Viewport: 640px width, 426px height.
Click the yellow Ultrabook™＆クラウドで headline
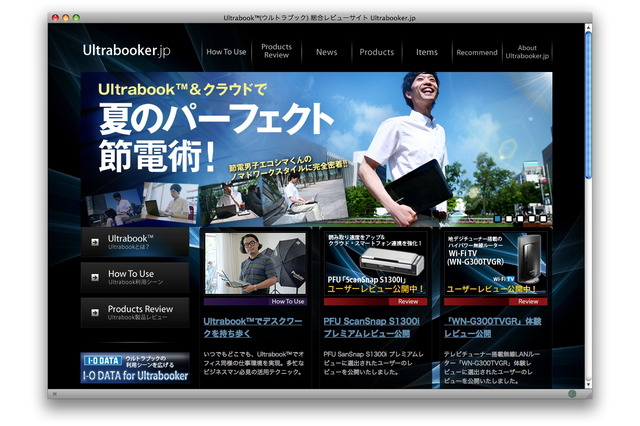click(182, 89)
